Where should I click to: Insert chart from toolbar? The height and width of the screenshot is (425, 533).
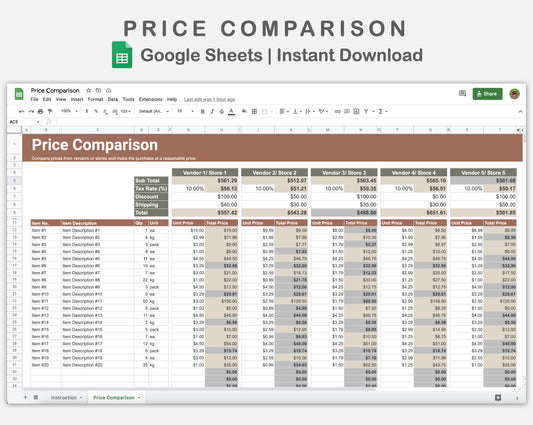(356, 111)
